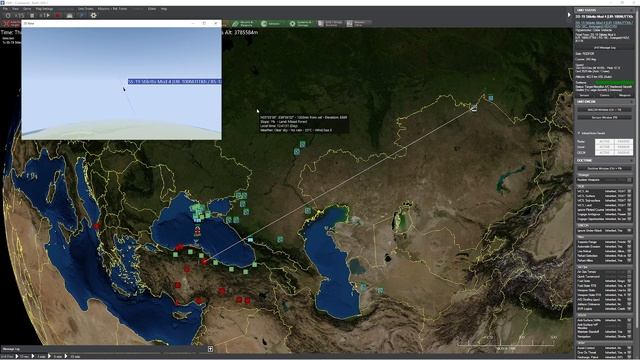Select the SS-19 Stiletto label in 3D view

tap(175, 82)
